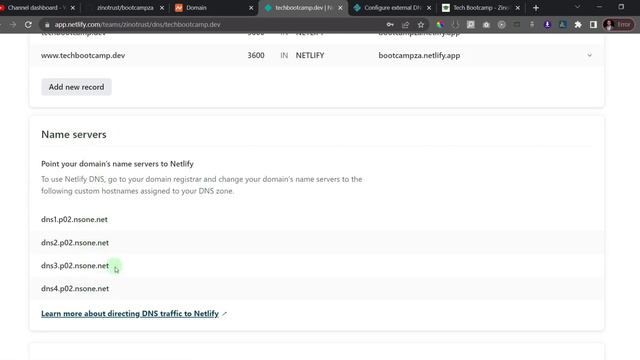This screenshot has height=360, width=640.
Task: Click bootcampza.netlify.app value in www record
Action: tap(419, 55)
